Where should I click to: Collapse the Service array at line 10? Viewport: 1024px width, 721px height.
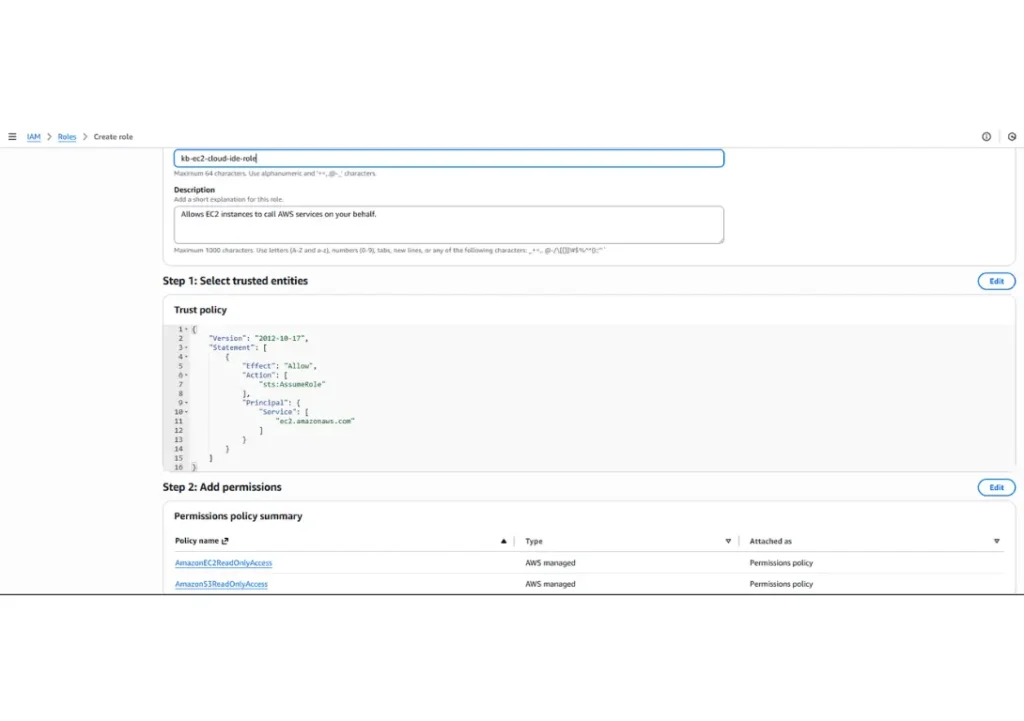pos(186,412)
